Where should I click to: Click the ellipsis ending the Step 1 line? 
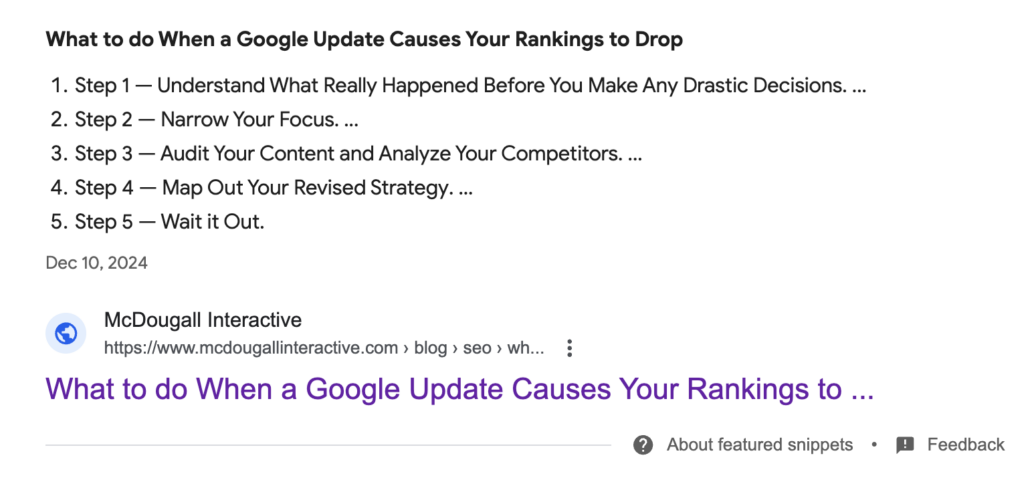pyautogui.click(x=857, y=86)
